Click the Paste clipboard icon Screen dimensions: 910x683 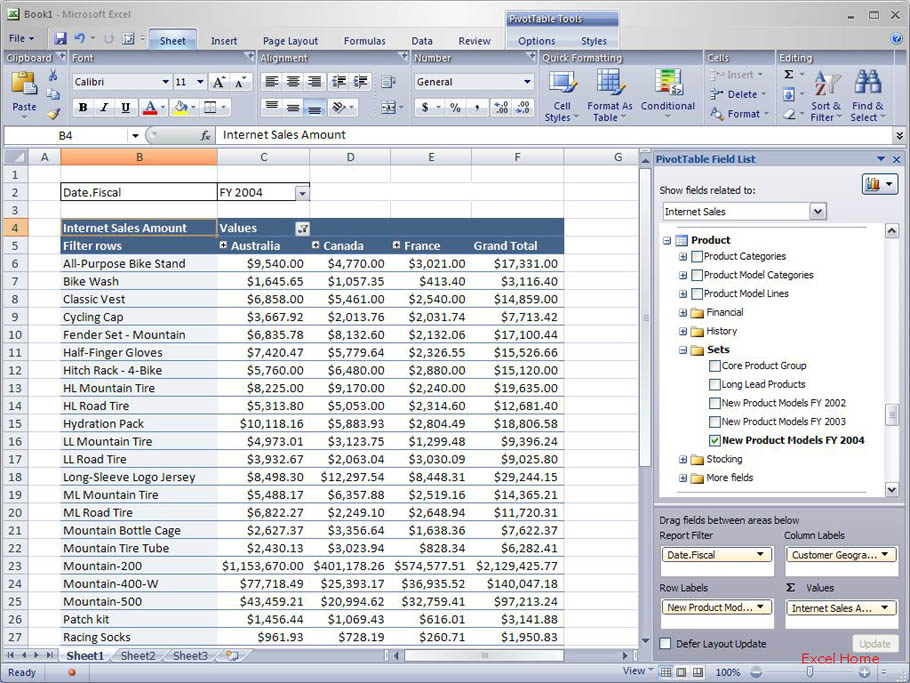pyautogui.click(x=24, y=83)
